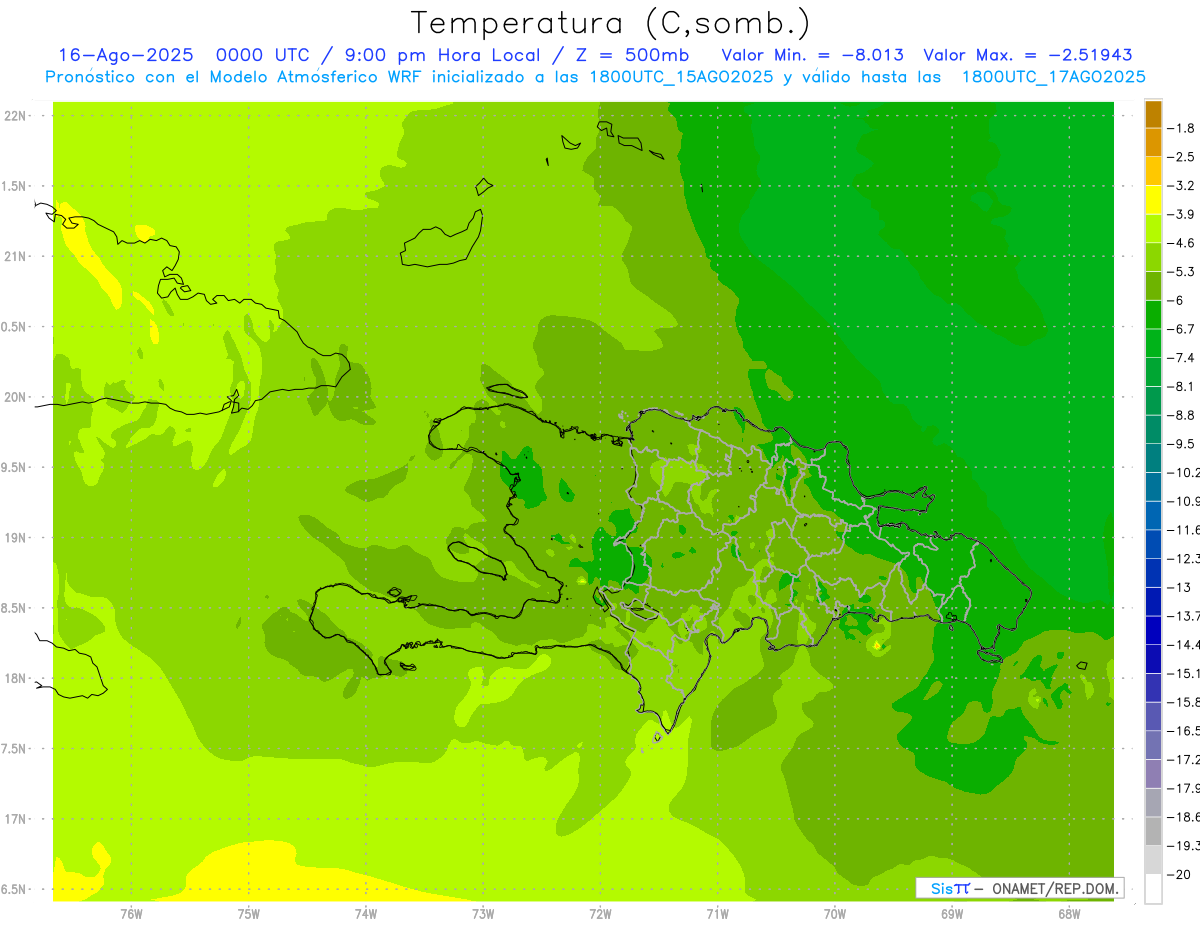
Task: Click the -10.2 value on the color scale
Action: tap(1185, 472)
